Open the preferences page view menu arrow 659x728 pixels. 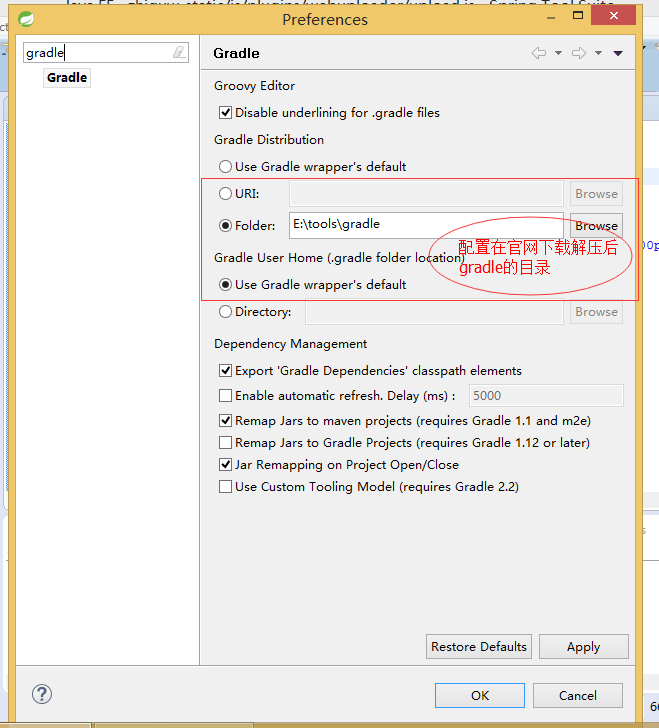(618, 53)
